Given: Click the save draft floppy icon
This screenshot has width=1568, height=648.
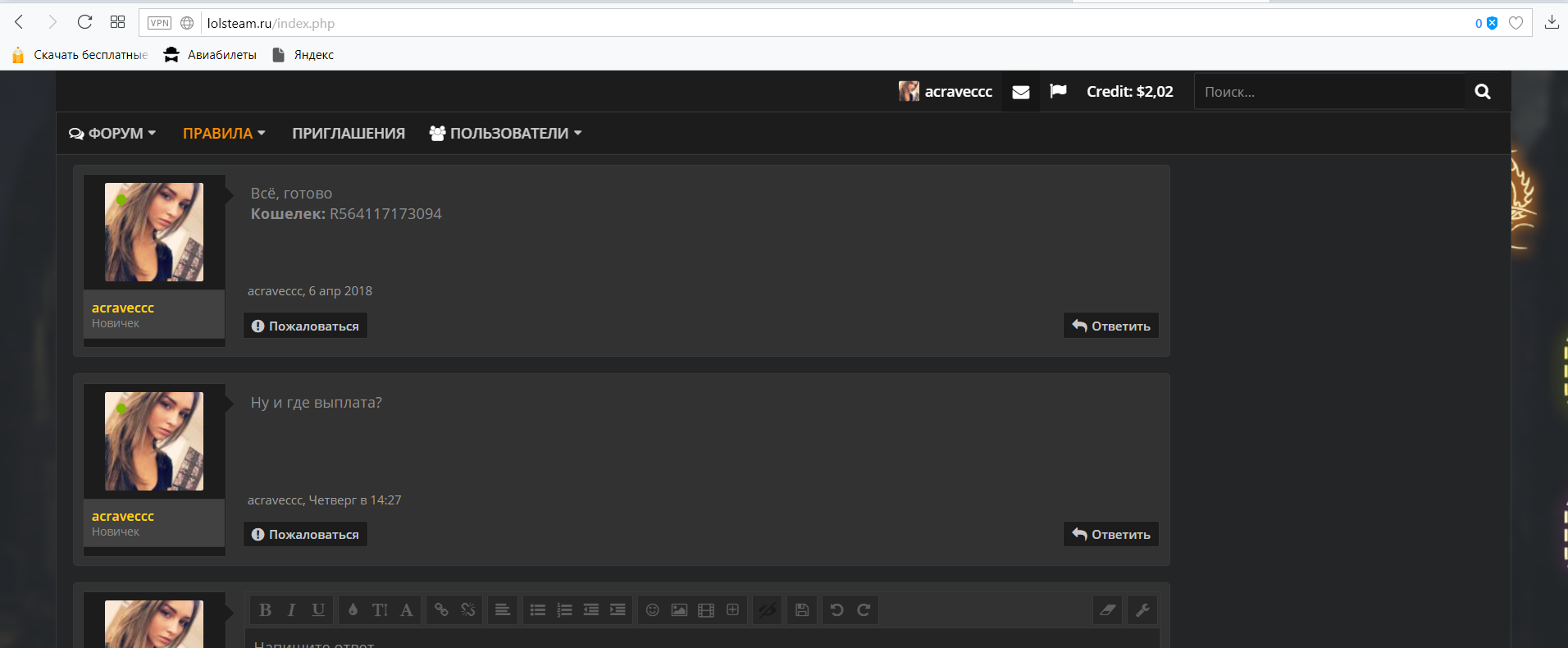Looking at the screenshot, I should tap(802, 610).
